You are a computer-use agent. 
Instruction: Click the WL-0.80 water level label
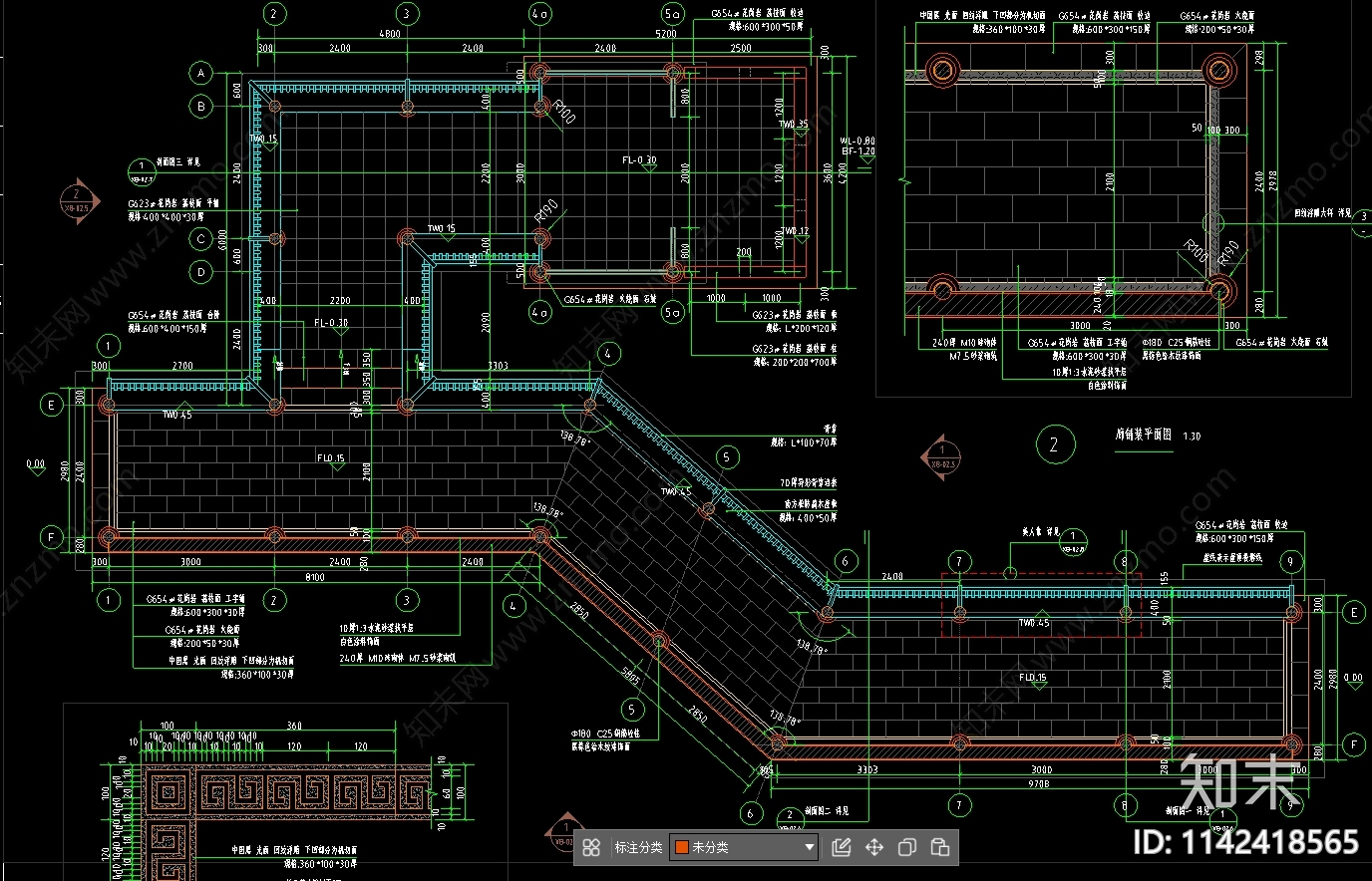(x=857, y=142)
